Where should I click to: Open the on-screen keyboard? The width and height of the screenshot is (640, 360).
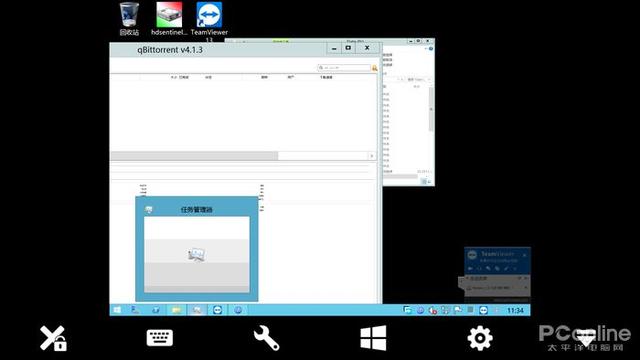(160, 338)
